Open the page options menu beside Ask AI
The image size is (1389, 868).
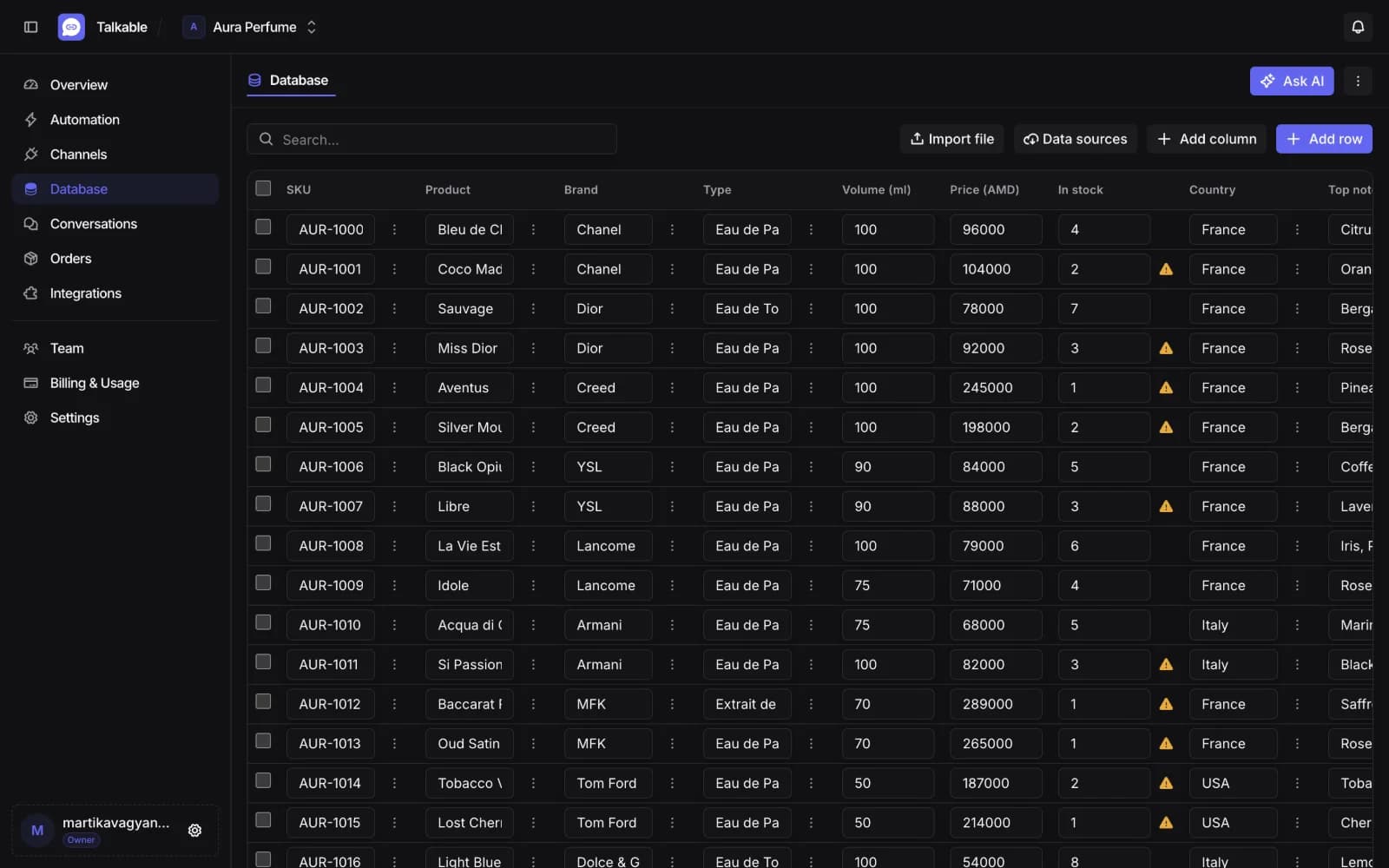pyautogui.click(x=1358, y=81)
